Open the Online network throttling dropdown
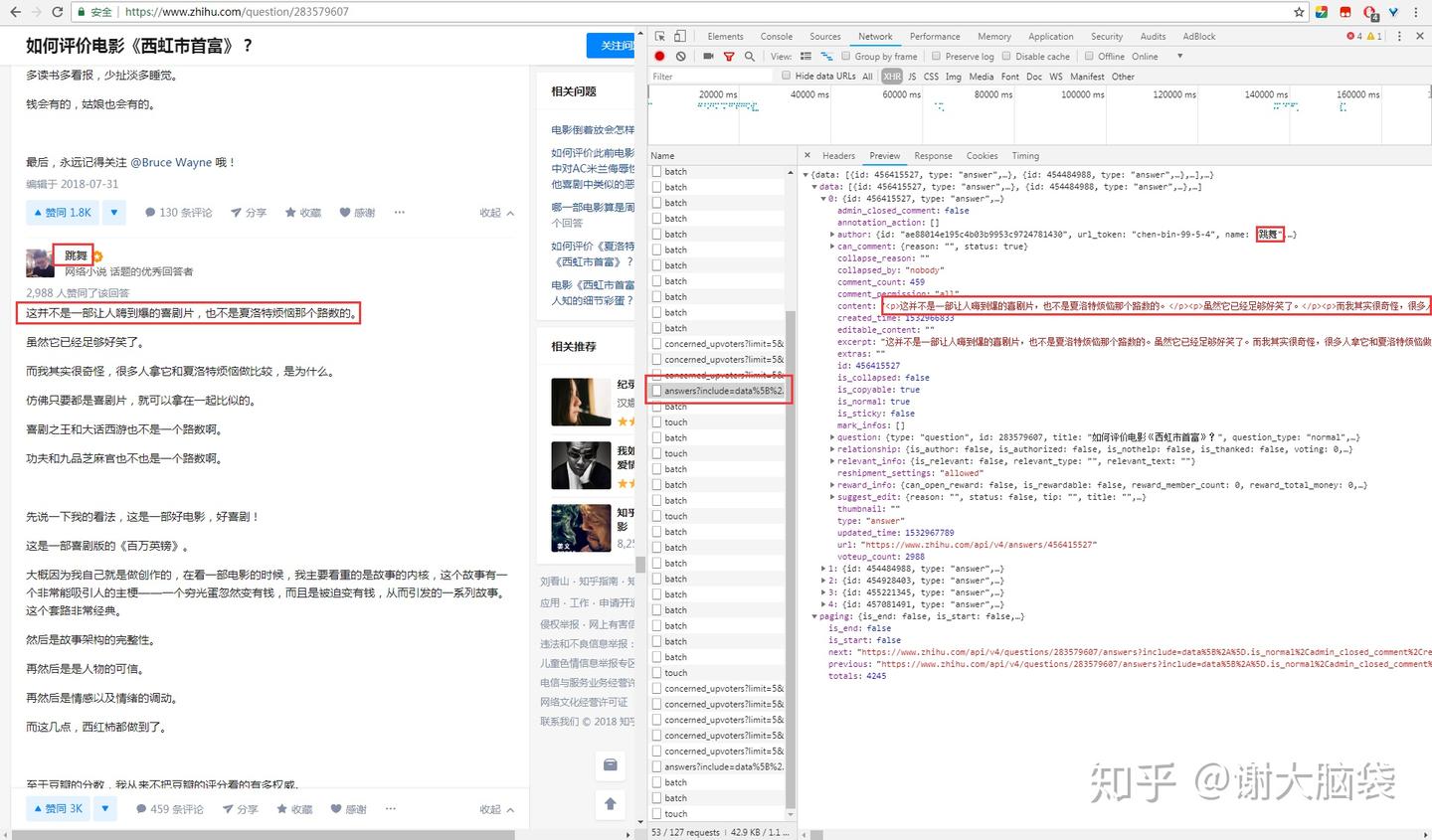The height and width of the screenshot is (840, 1432). 1152,56
